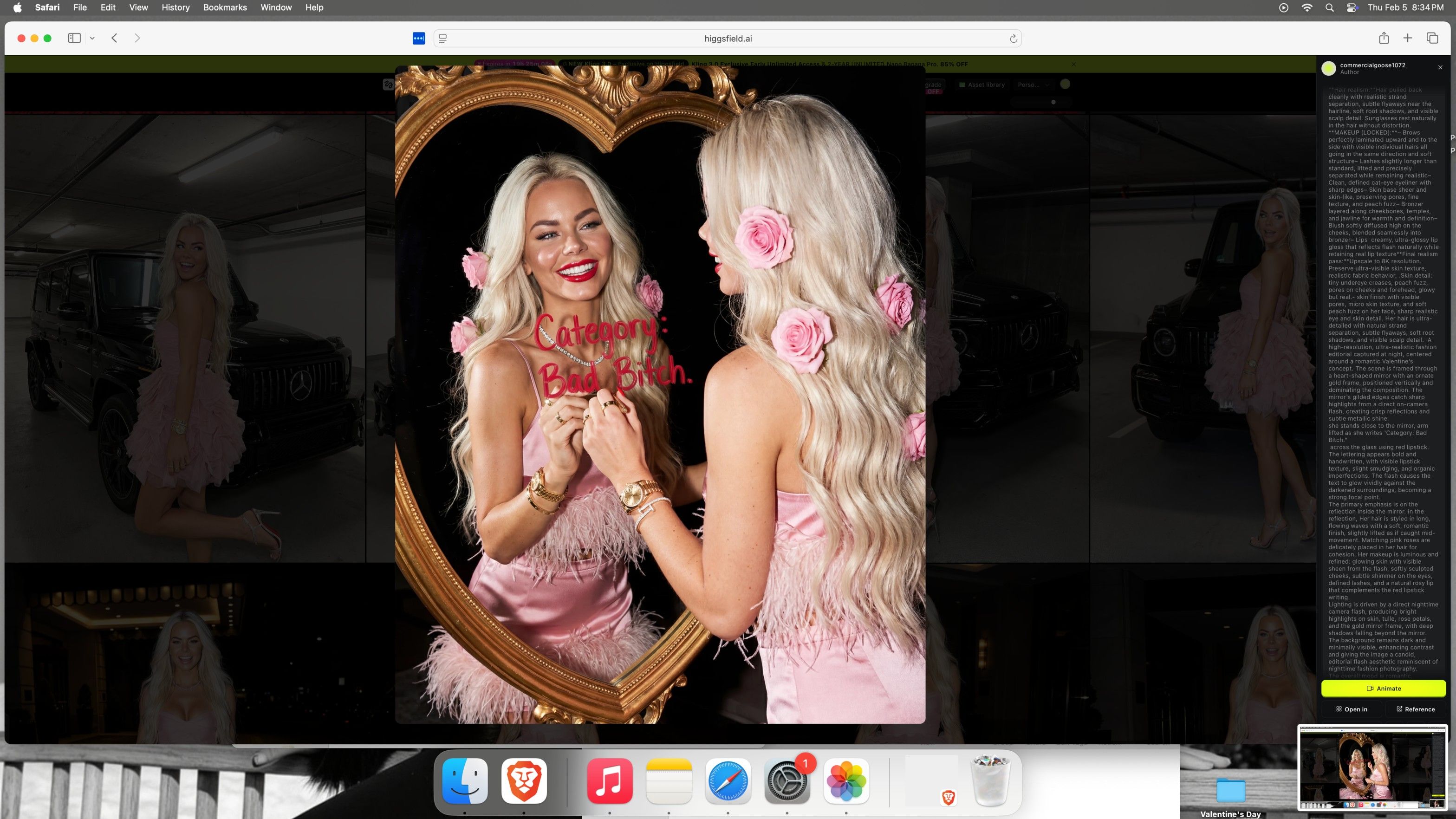Use image as Reference
This screenshot has height=819, width=1456.
(1415, 709)
